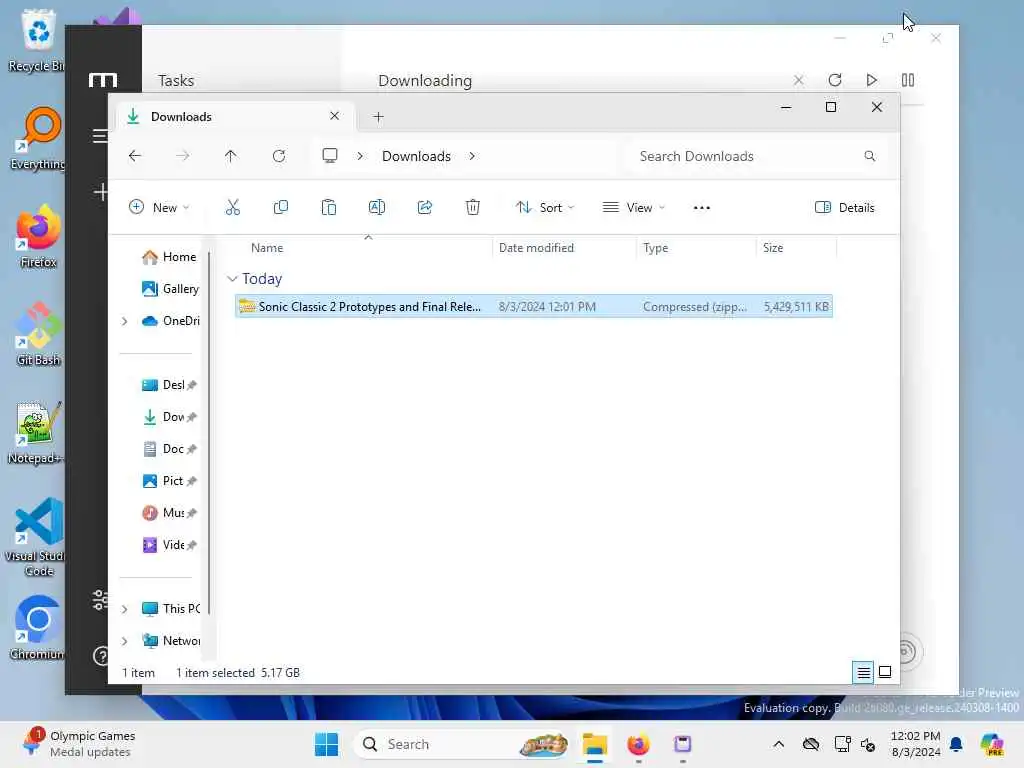Image resolution: width=1024 pixels, height=768 pixels.
Task: Click the PC monitor icon in address bar
Action: (x=330, y=155)
